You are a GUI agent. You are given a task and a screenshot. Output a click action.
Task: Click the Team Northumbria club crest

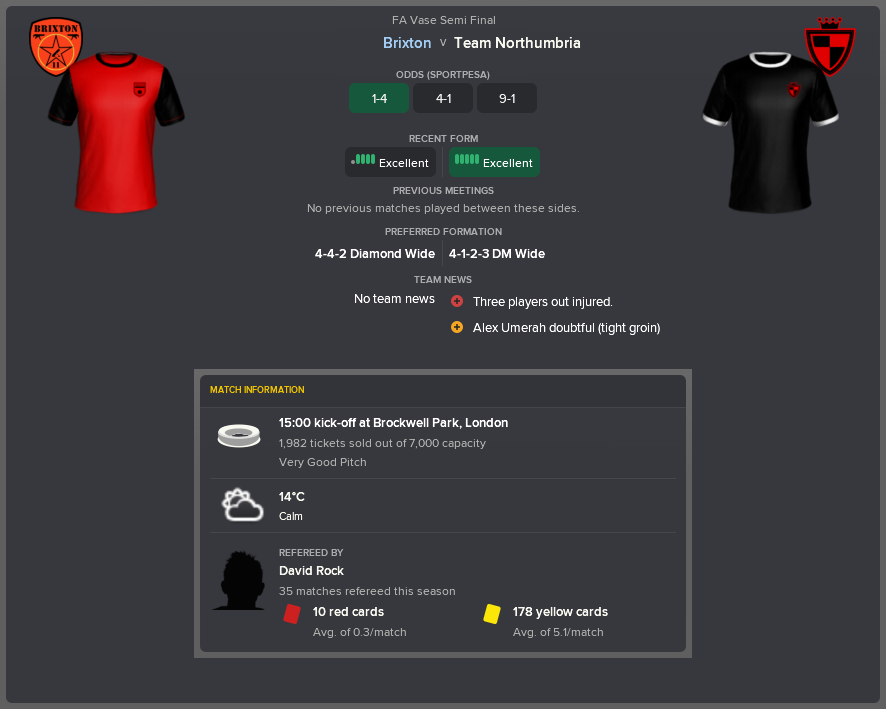[829, 46]
